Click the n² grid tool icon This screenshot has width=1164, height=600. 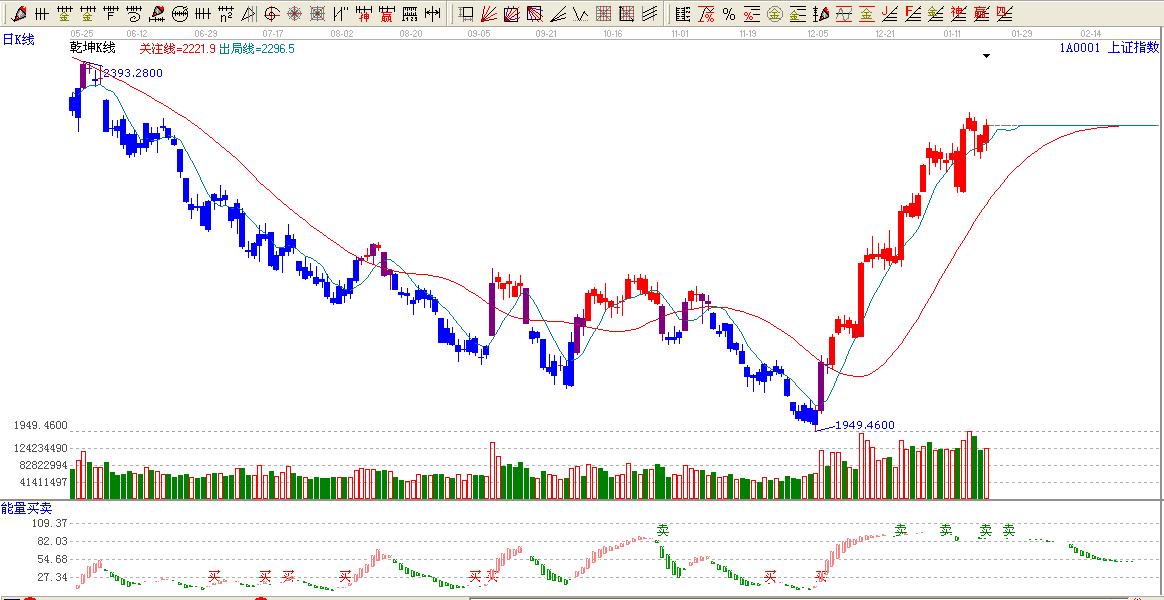[x=226, y=14]
